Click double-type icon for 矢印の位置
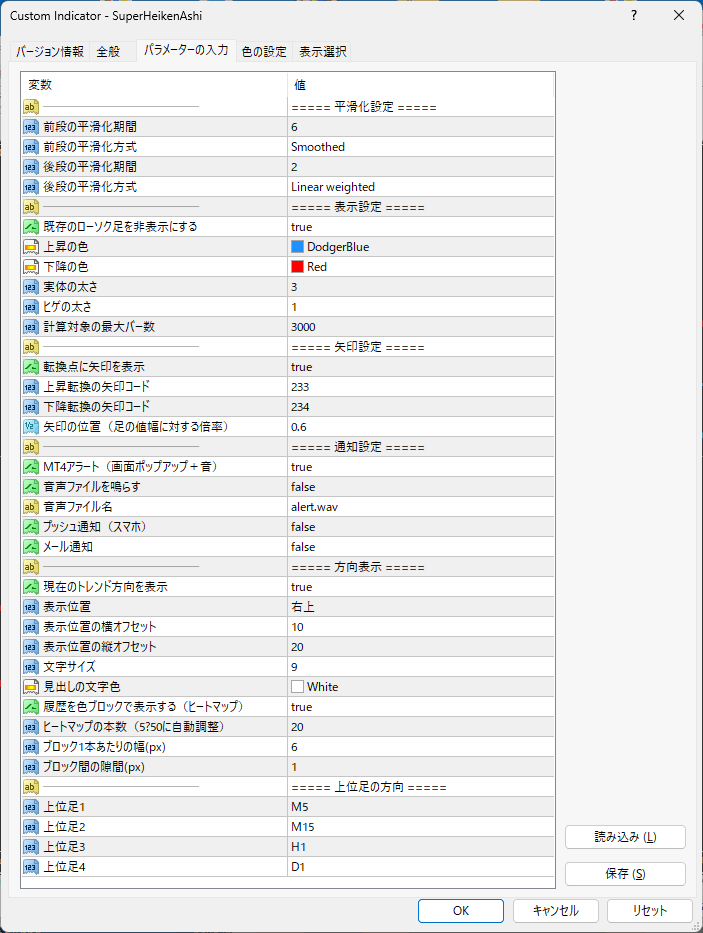Image resolution: width=703 pixels, height=933 pixels. click(30, 427)
